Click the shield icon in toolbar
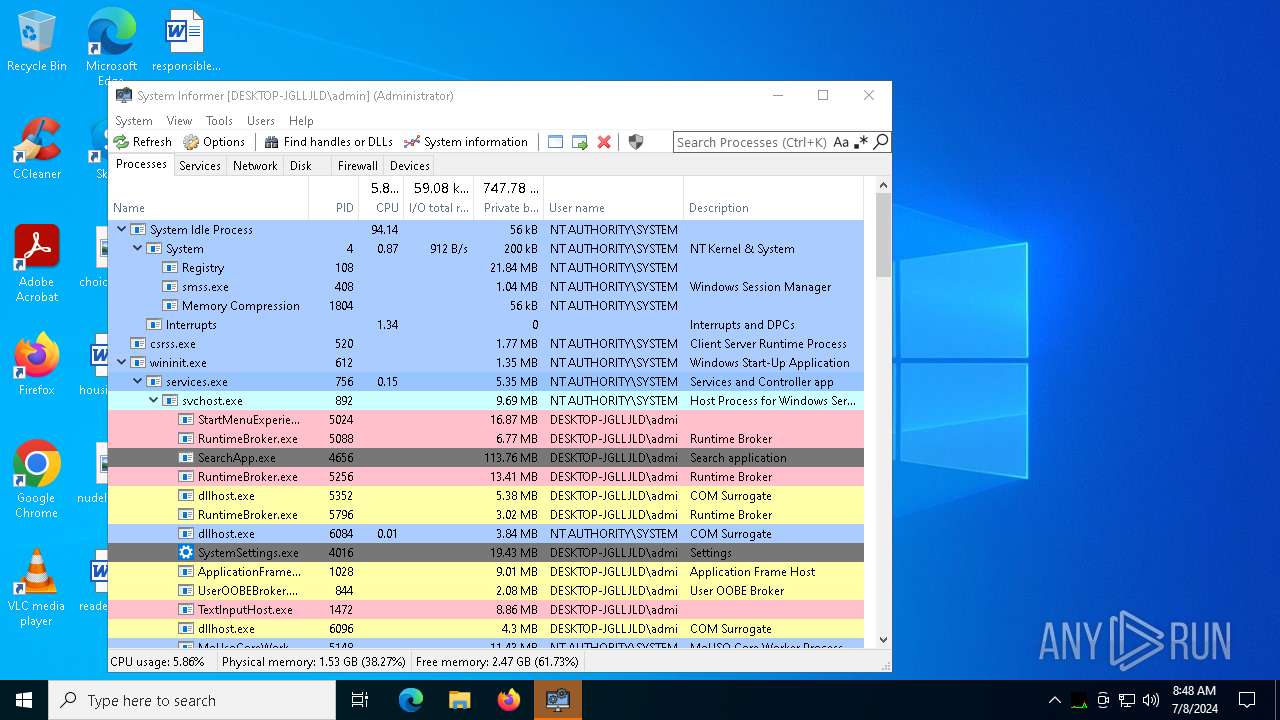 636,142
